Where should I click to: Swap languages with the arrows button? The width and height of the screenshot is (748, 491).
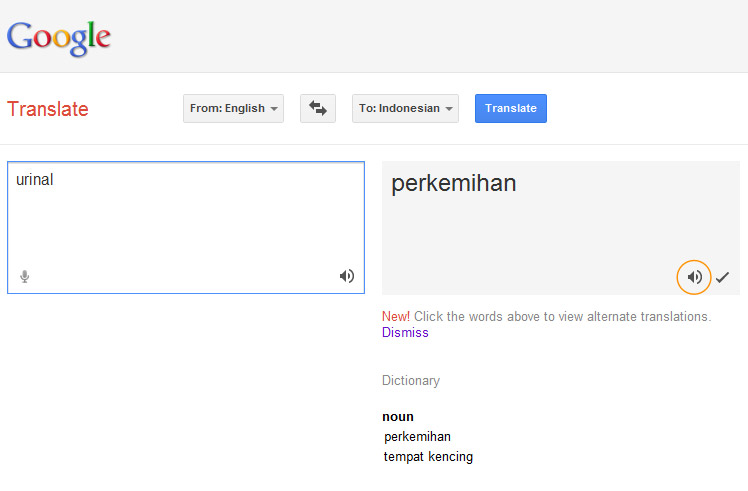coord(318,108)
